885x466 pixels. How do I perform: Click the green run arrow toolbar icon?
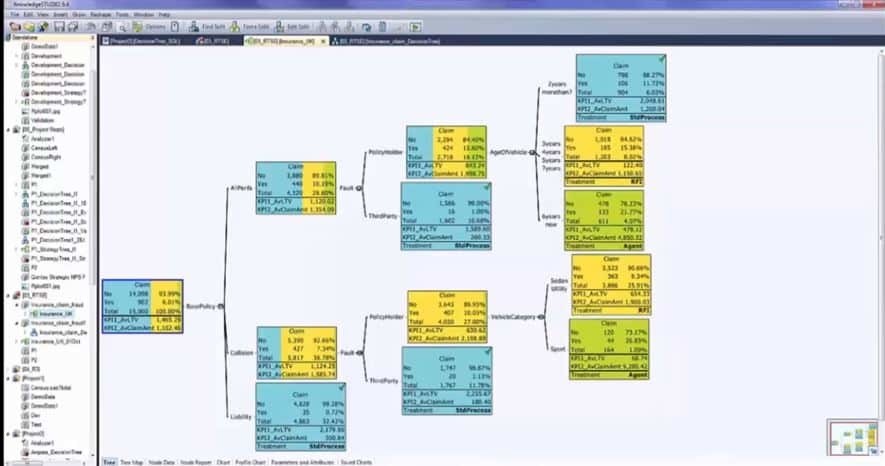(x=415, y=26)
